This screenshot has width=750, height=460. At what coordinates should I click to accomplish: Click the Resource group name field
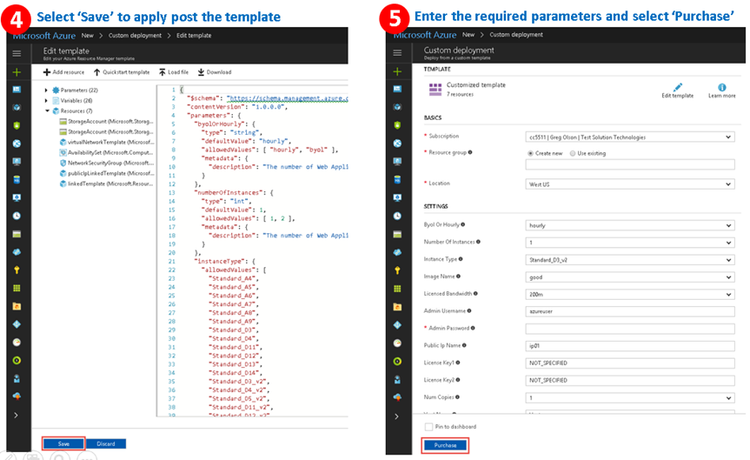coord(630,165)
